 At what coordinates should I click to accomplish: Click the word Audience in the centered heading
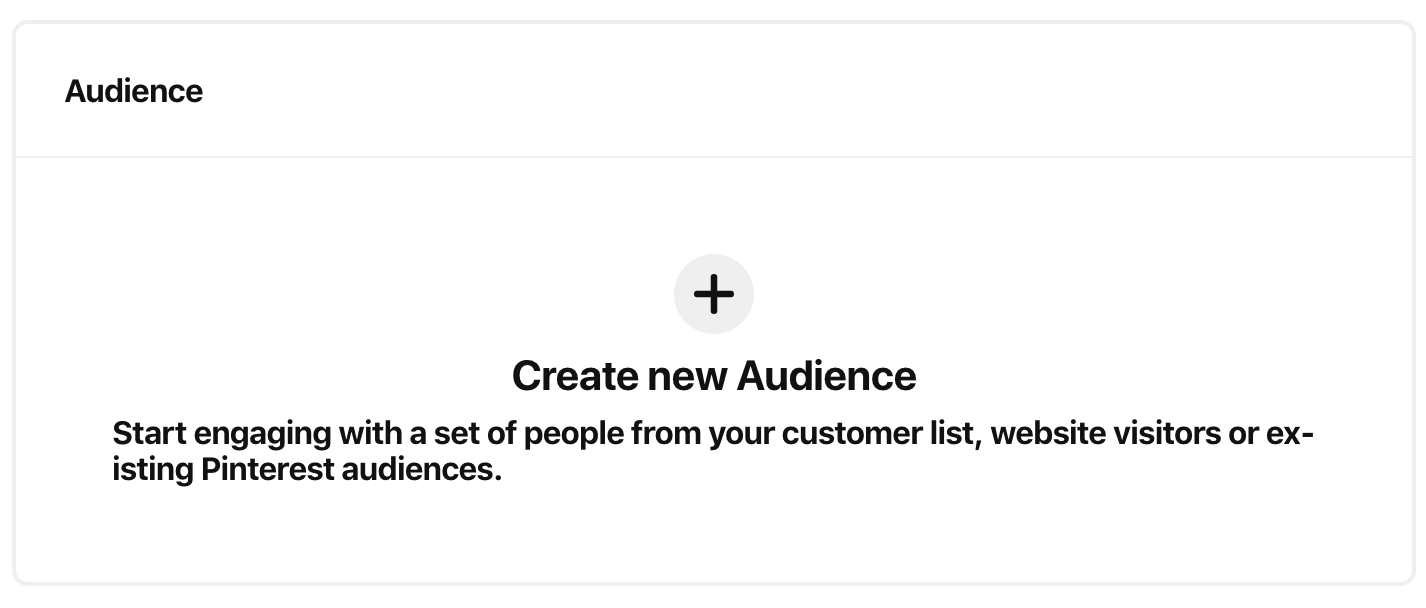826,376
